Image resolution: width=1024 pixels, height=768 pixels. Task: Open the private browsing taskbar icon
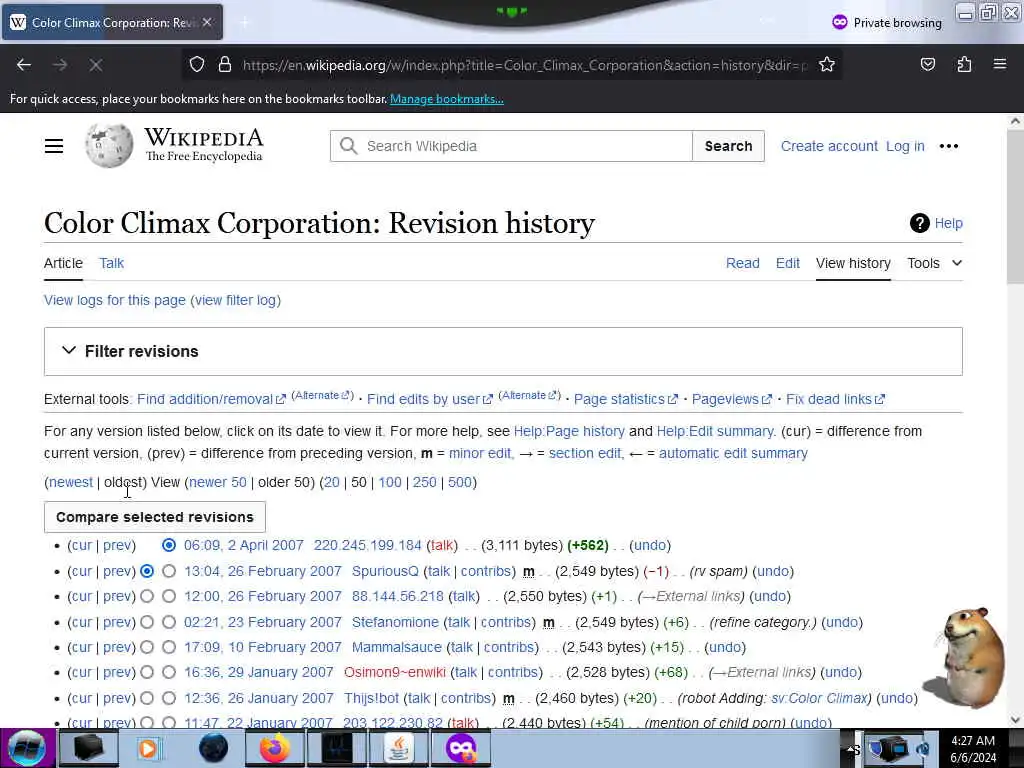pyautogui.click(x=461, y=748)
